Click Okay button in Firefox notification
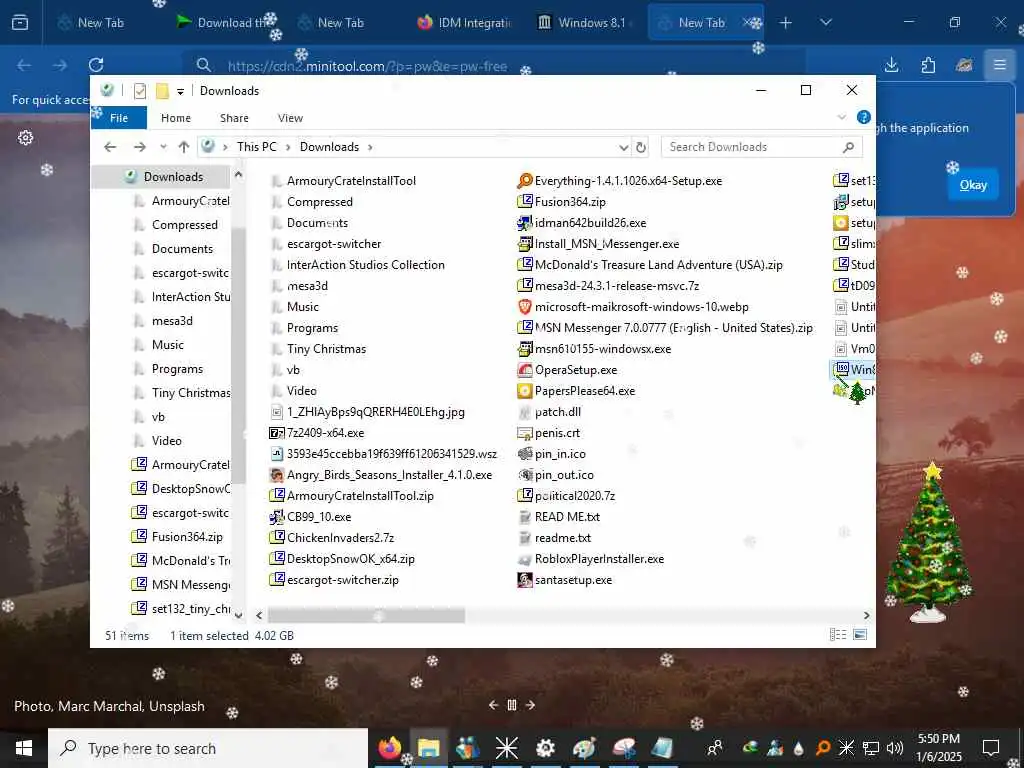 tap(973, 185)
